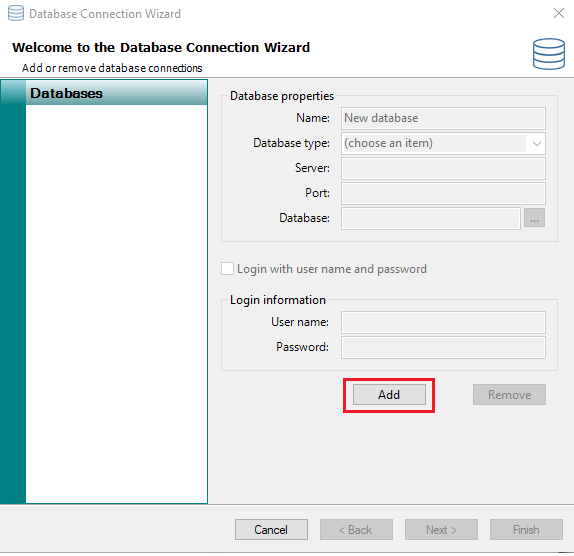Click the database icon in the title bar

pos(16,14)
